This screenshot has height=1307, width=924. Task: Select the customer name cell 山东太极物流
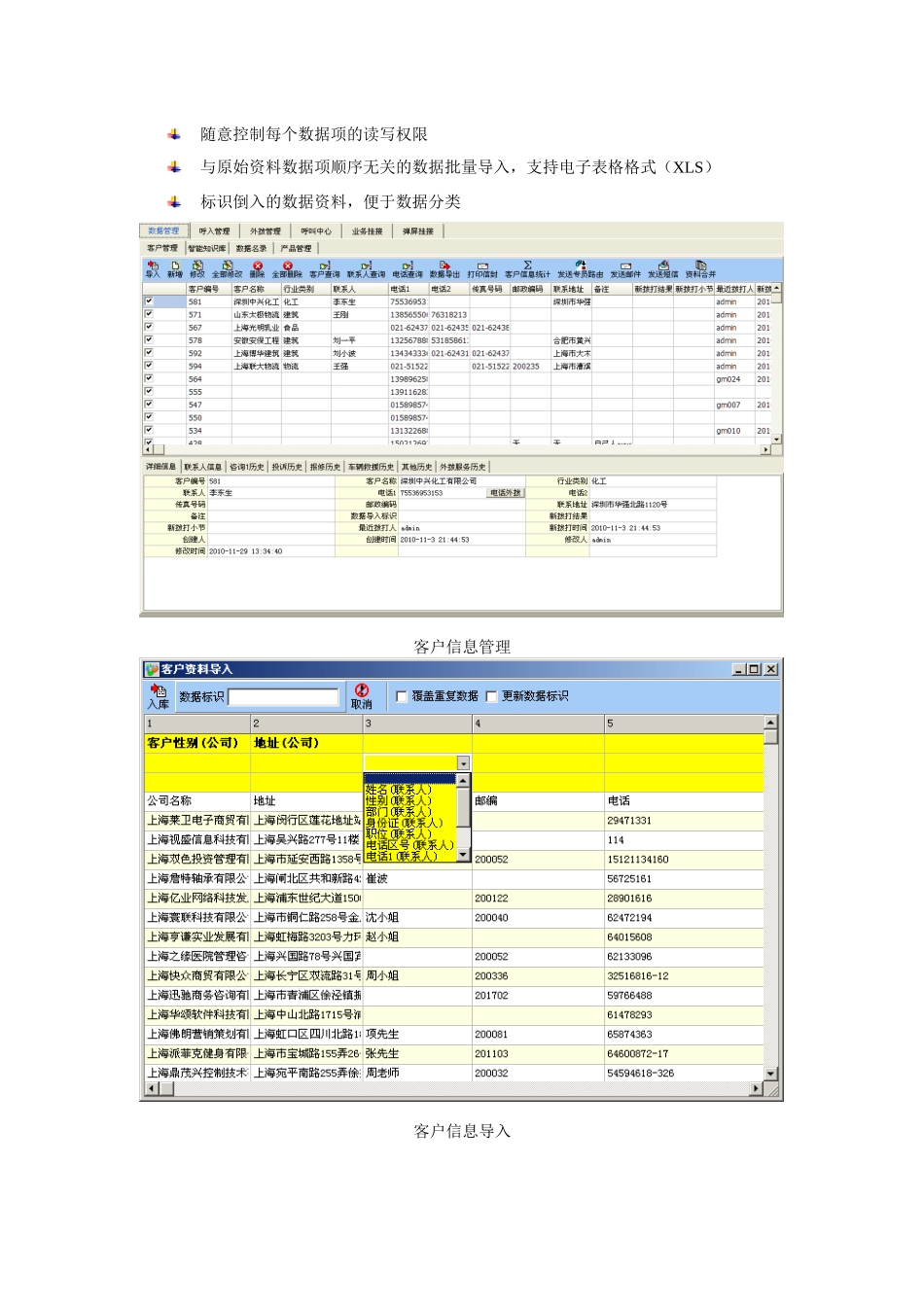click(256, 314)
